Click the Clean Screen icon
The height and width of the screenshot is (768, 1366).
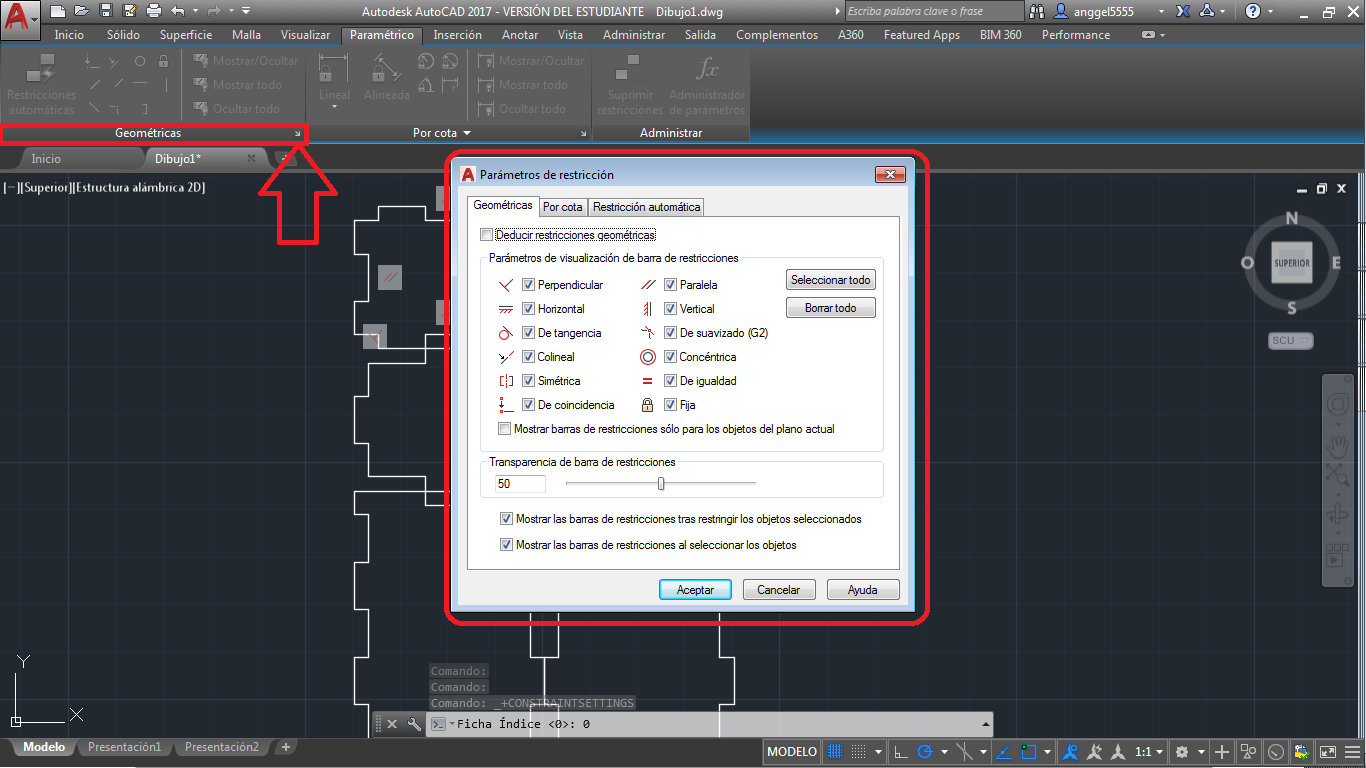coord(1328,751)
